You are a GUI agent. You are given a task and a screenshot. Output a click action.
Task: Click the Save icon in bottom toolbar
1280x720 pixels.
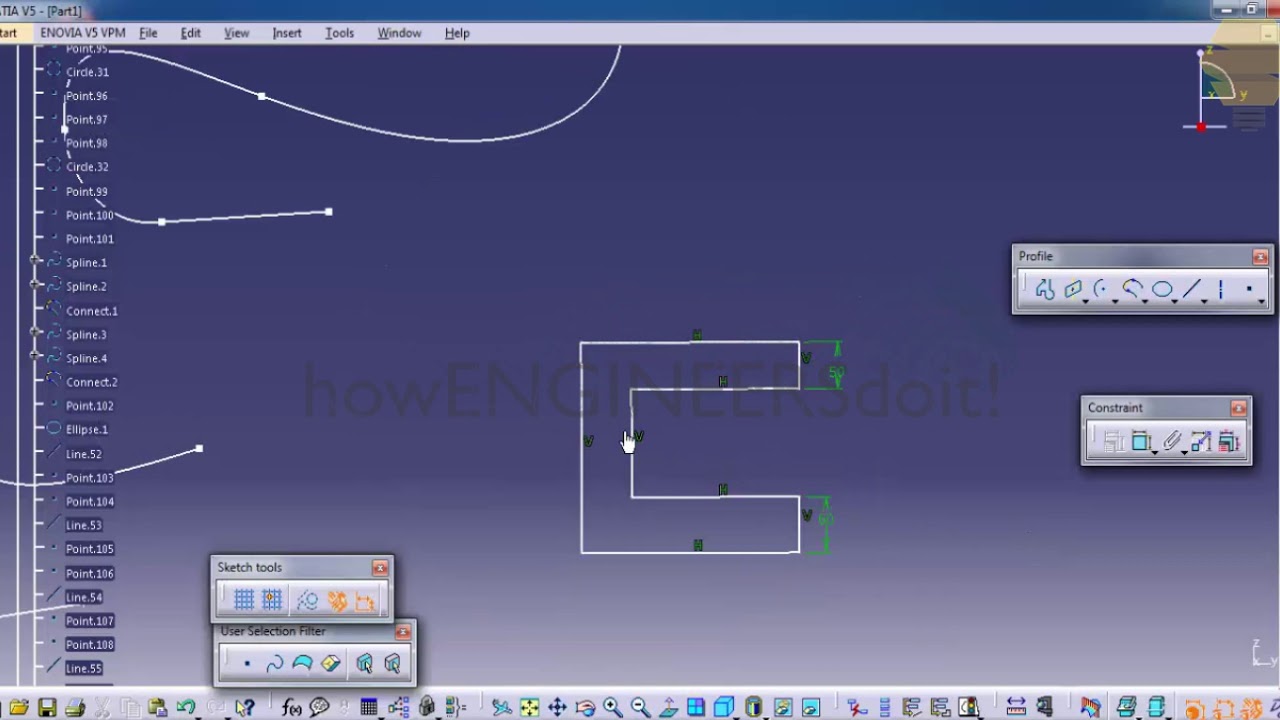pyautogui.click(x=47, y=707)
